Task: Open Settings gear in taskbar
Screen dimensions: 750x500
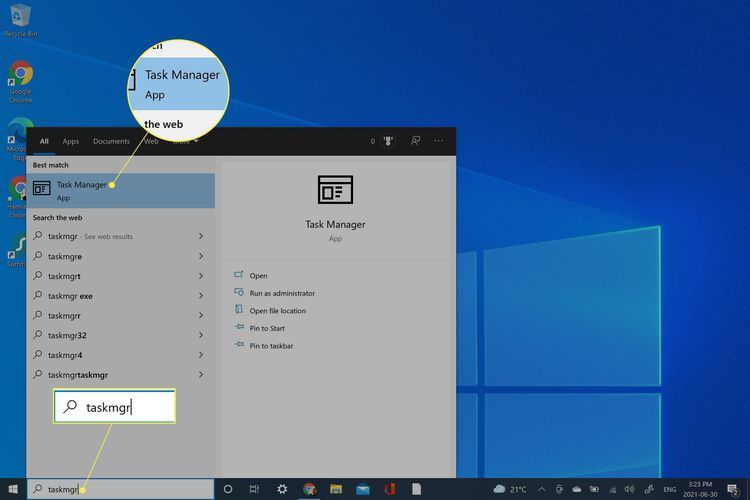Action: pyautogui.click(x=282, y=489)
